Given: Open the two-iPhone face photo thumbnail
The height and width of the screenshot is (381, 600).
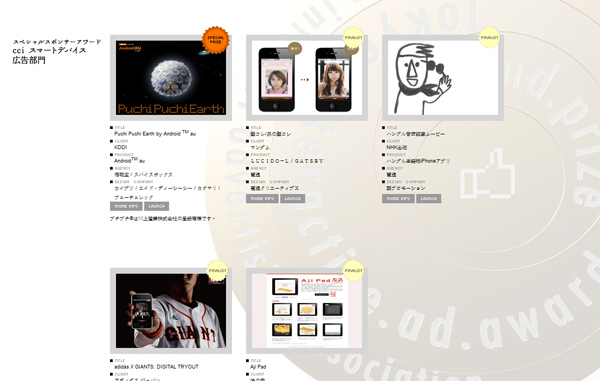Looking at the screenshot, I should [x=307, y=78].
